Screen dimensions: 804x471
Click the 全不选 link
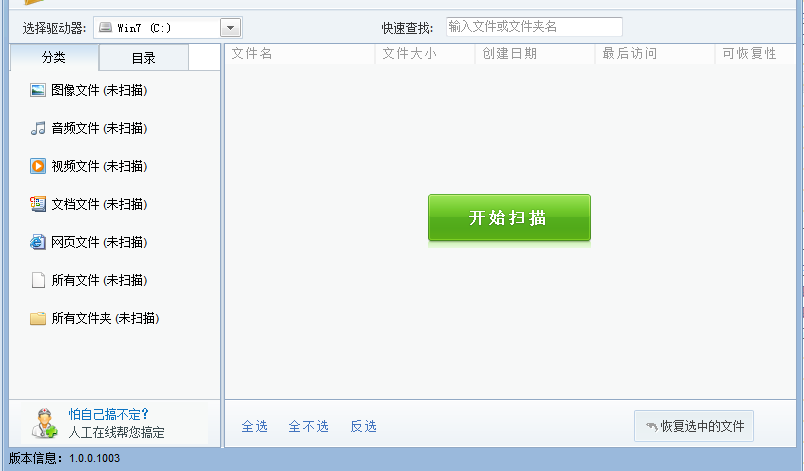coord(308,426)
